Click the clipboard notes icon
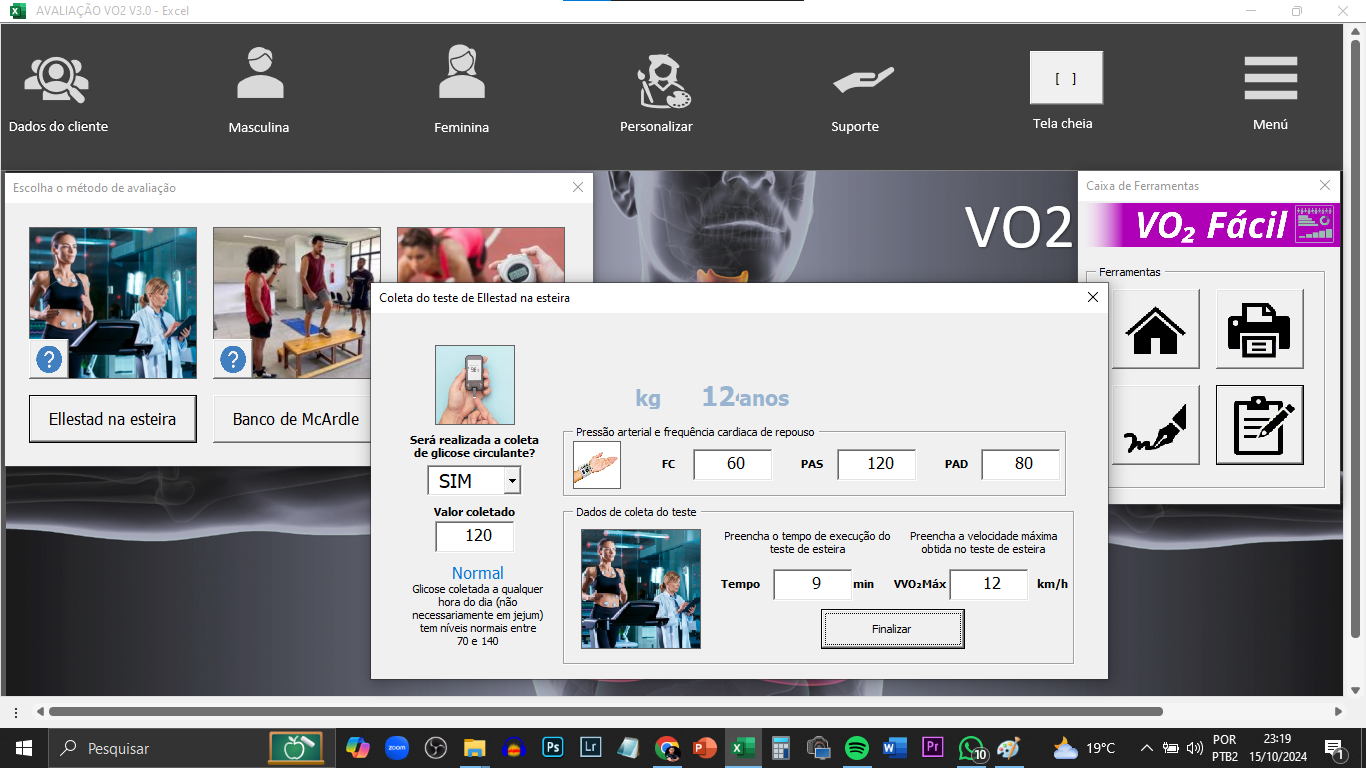This screenshot has width=1366, height=768. coord(1259,425)
